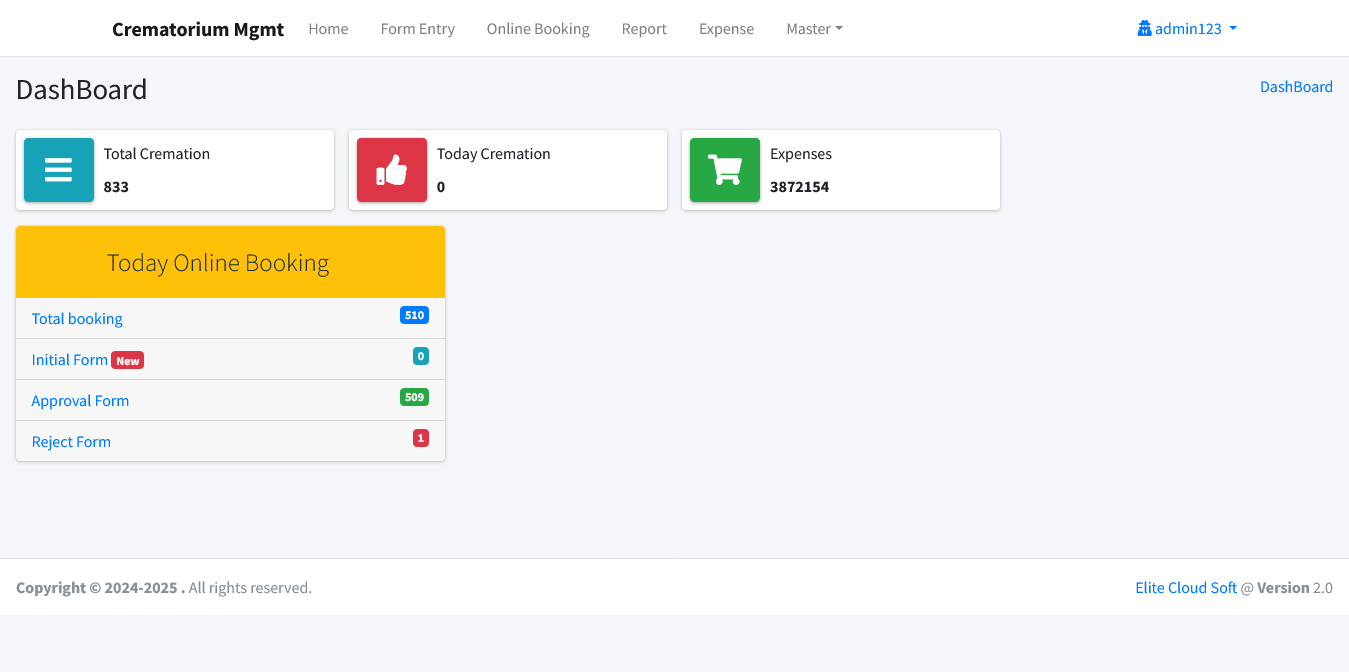Click the red New badge beside Initial Form

point(127,361)
